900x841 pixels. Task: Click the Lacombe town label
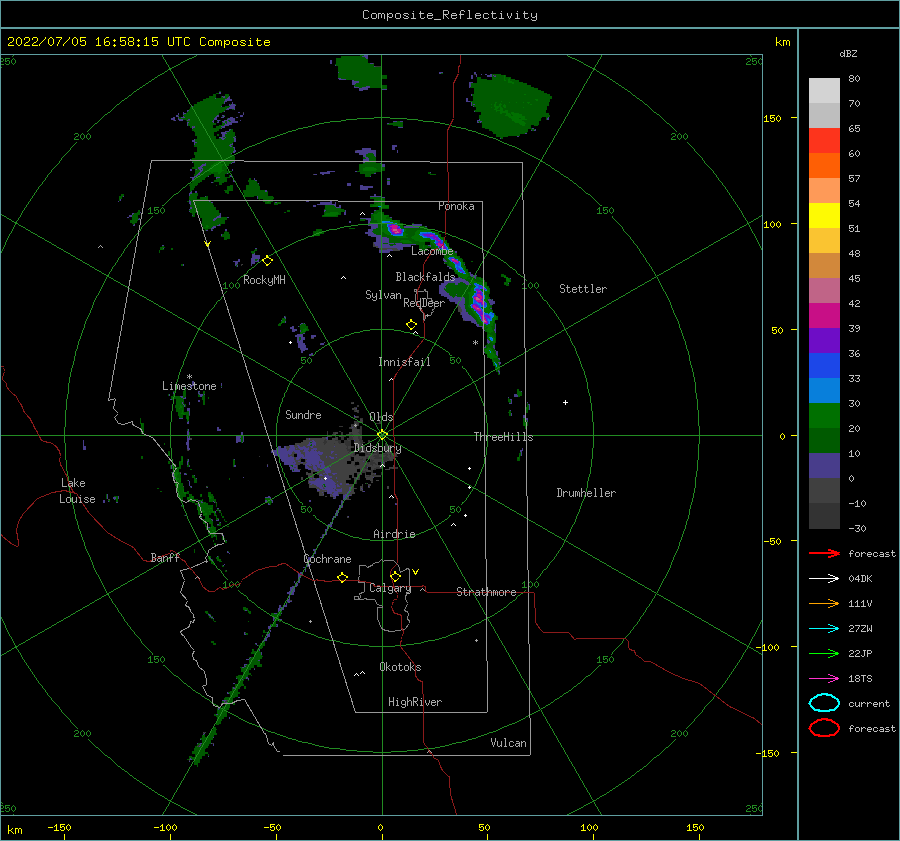click(432, 251)
